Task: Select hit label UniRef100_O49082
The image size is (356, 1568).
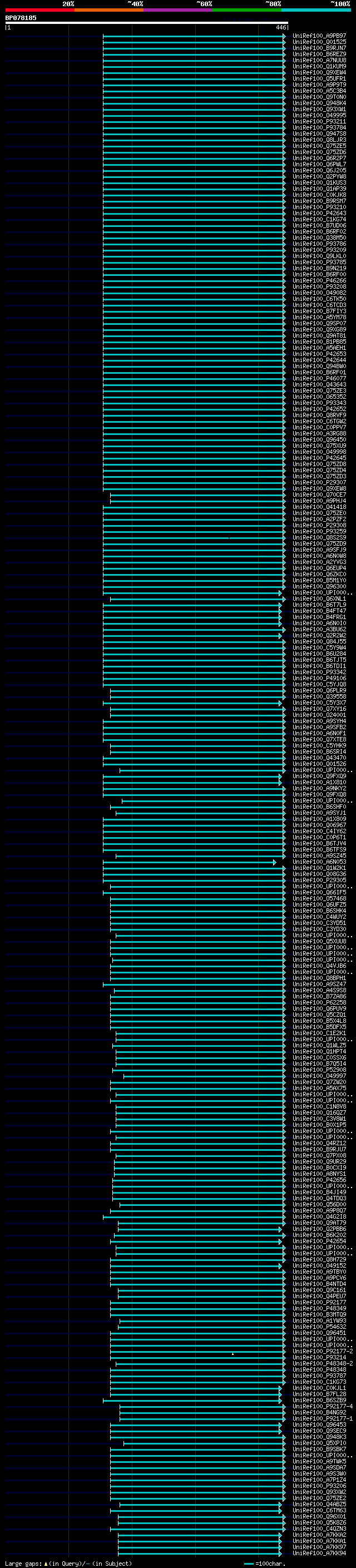Action: [319, 293]
